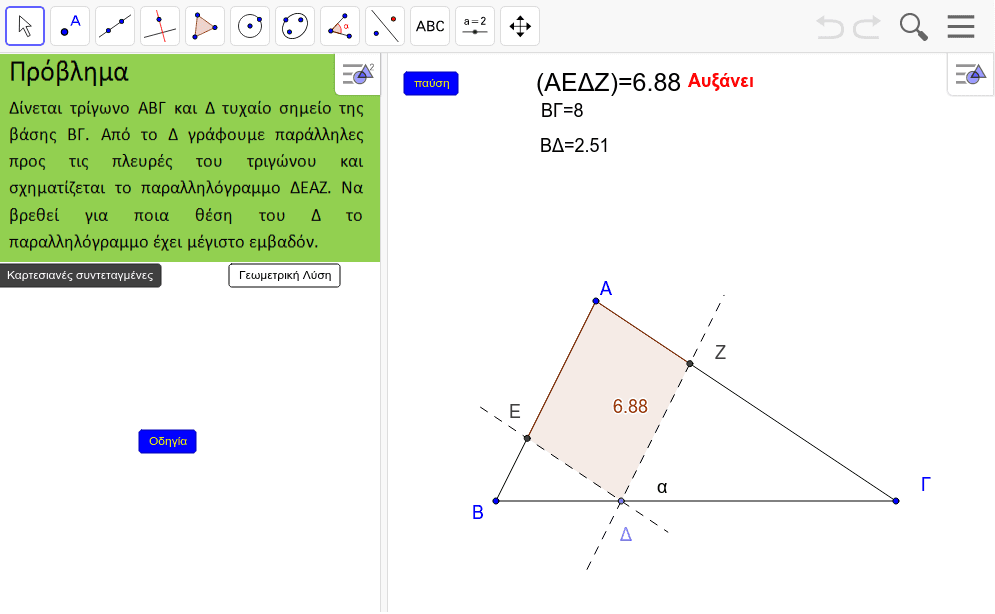This screenshot has height=614, width=995.
Task: Select the Slider a=2 tool
Action: tap(475, 26)
